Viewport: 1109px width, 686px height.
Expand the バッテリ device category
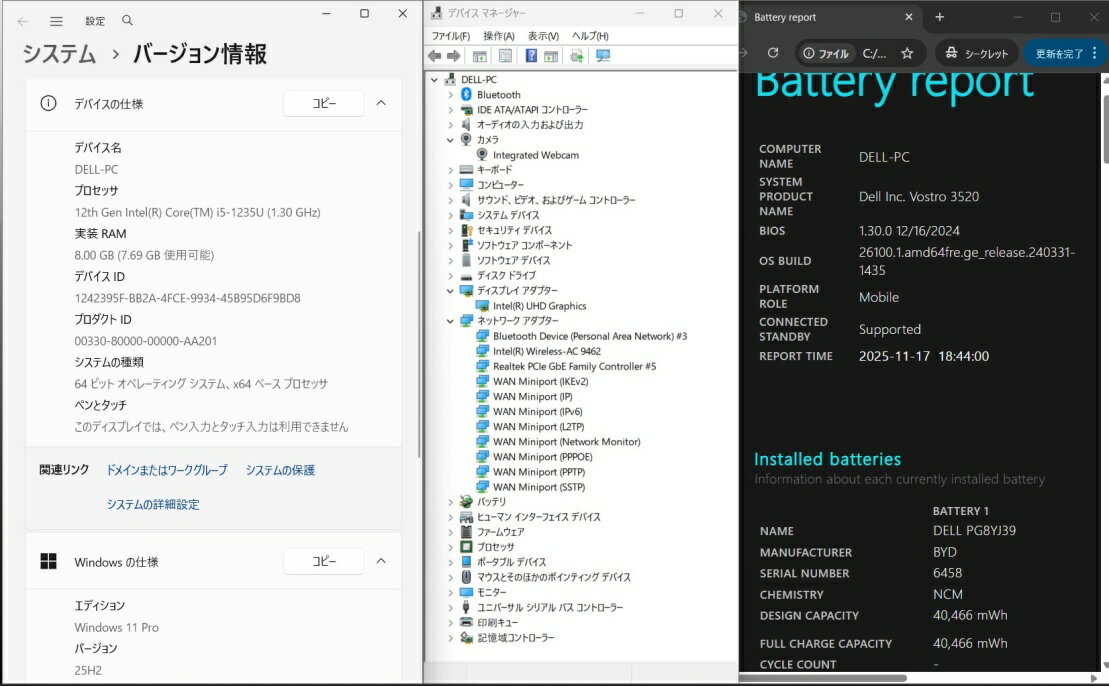pos(451,502)
